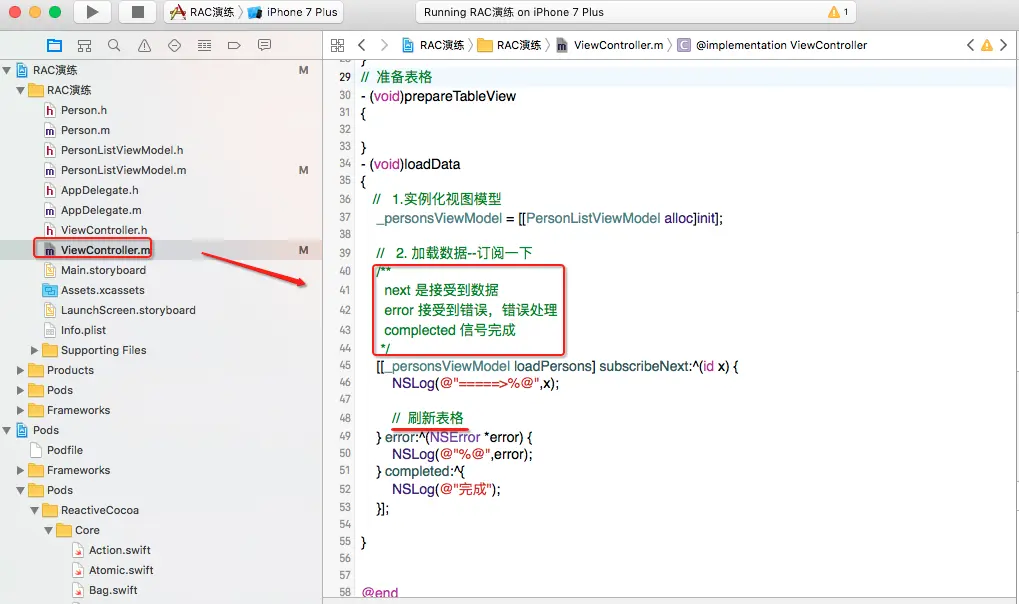Click the // 准备表格 comment line

pos(396,77)
